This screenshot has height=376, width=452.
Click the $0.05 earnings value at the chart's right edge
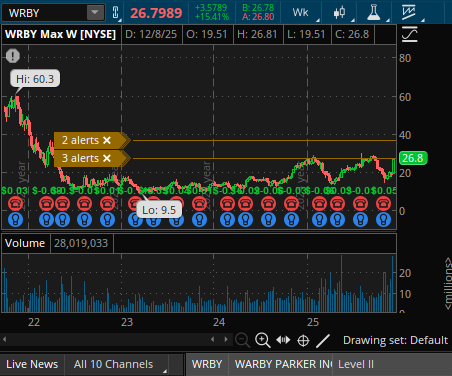(x=384, y=191)
